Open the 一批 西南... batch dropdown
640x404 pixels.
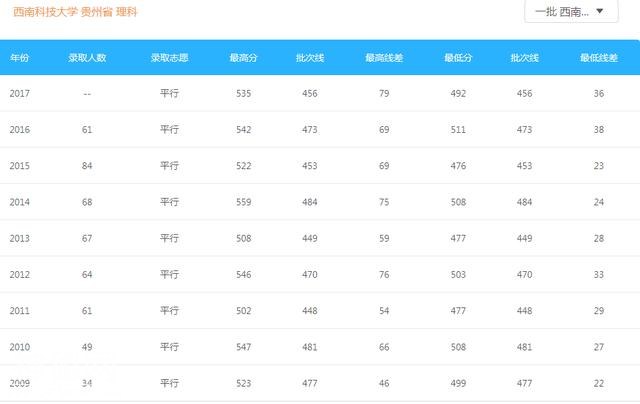pos(571,11)
